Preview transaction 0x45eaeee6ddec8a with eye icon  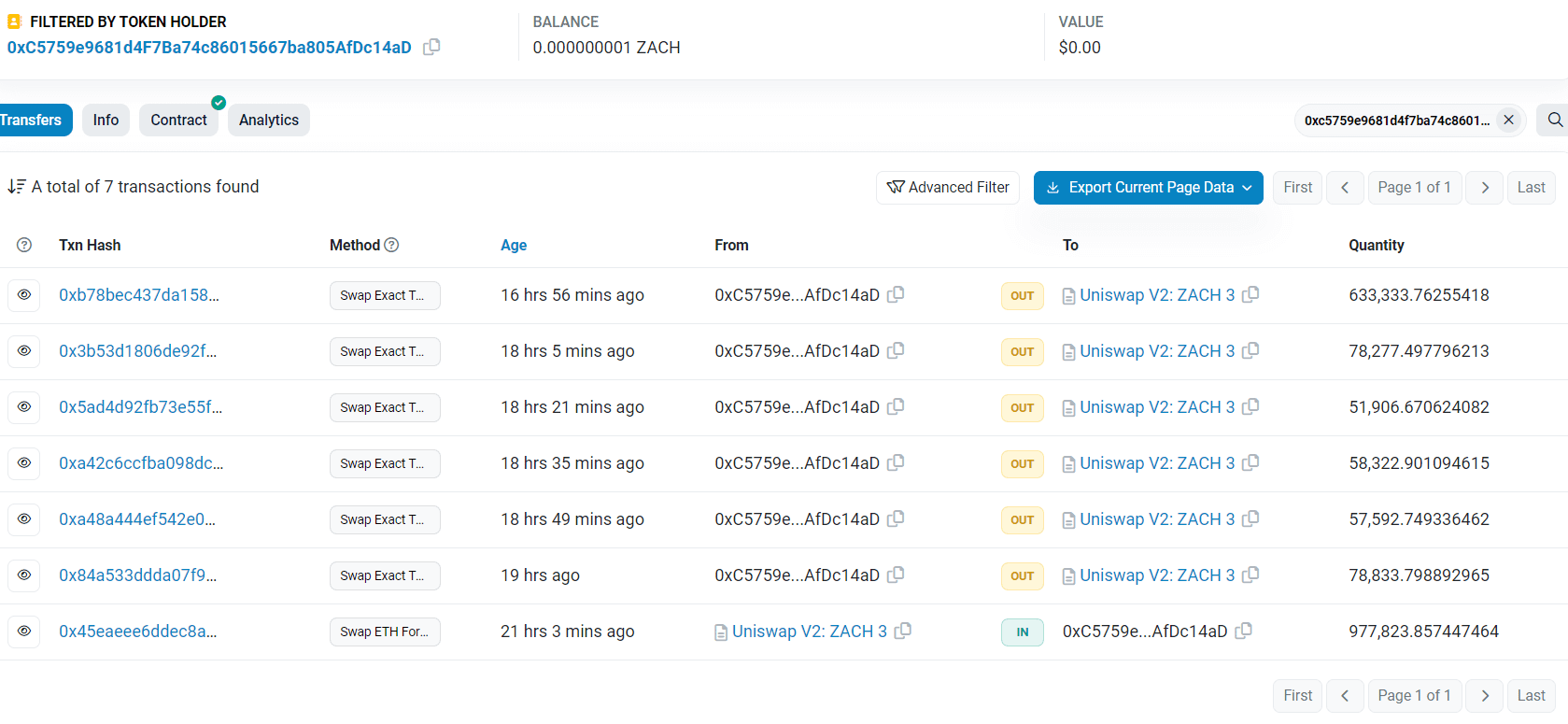[x=24, y=632]
